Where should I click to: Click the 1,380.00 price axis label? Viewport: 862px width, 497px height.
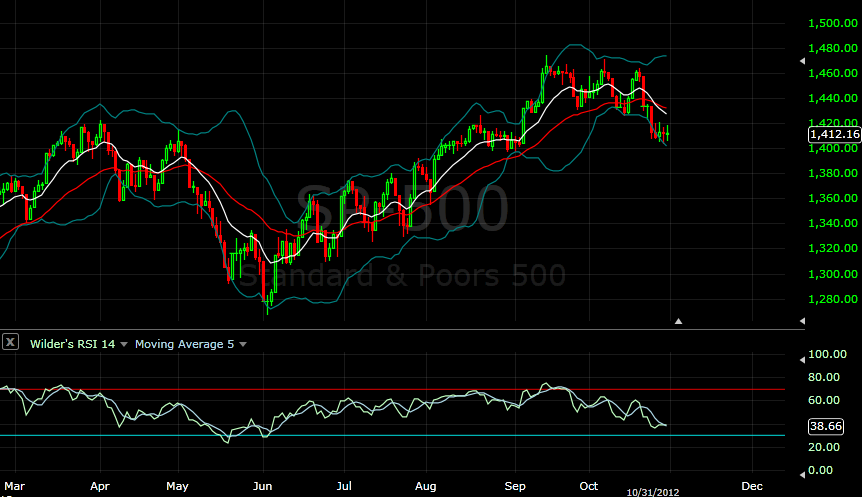833,173
